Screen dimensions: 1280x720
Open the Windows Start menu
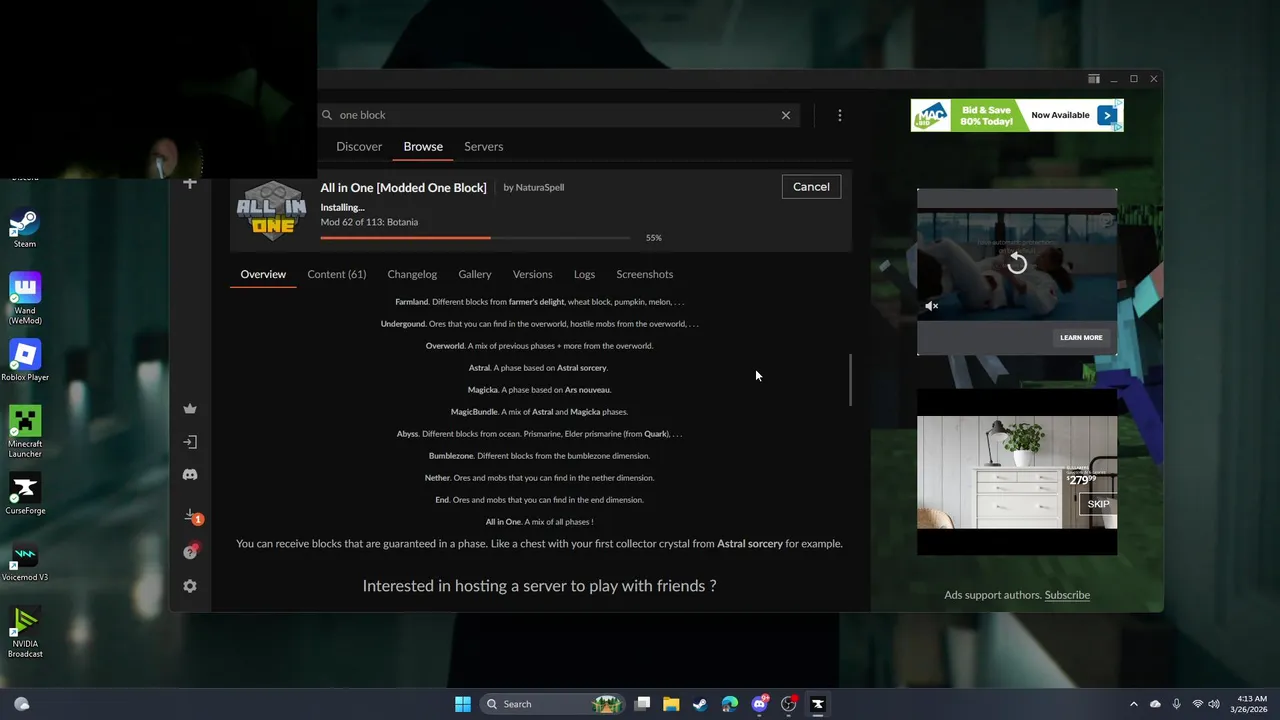[x=463, y=704]
